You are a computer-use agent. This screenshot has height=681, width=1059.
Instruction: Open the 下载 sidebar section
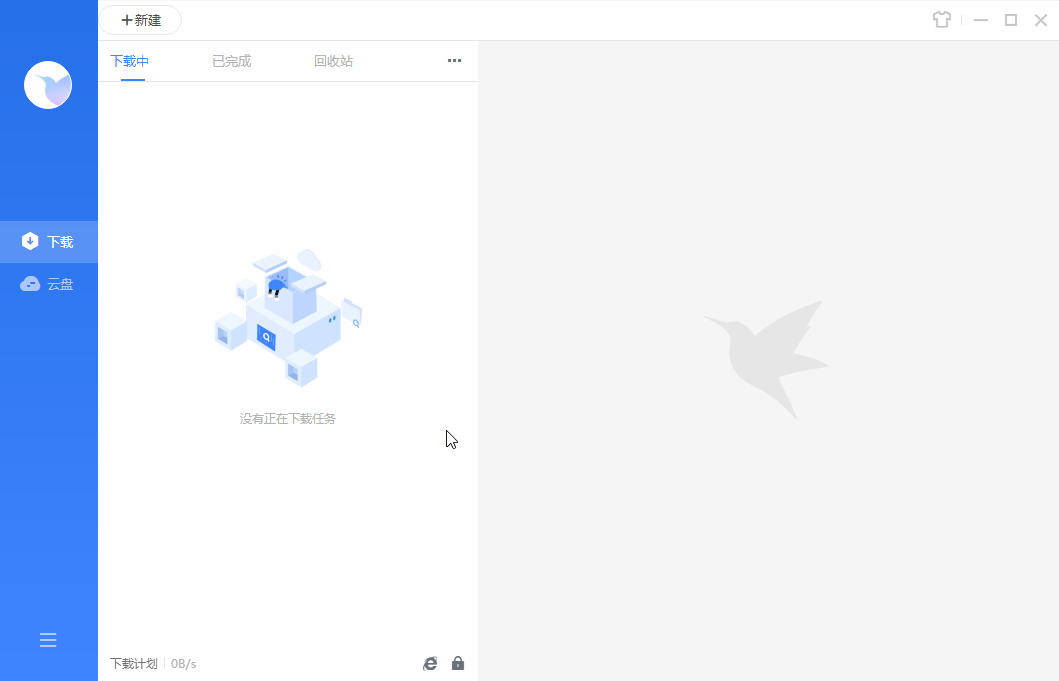[x=49, y=242]
